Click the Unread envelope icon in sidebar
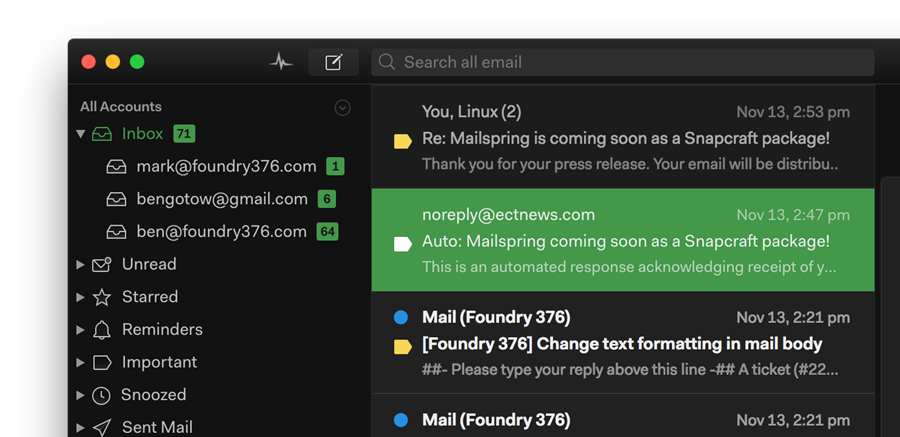 (101, 265)
